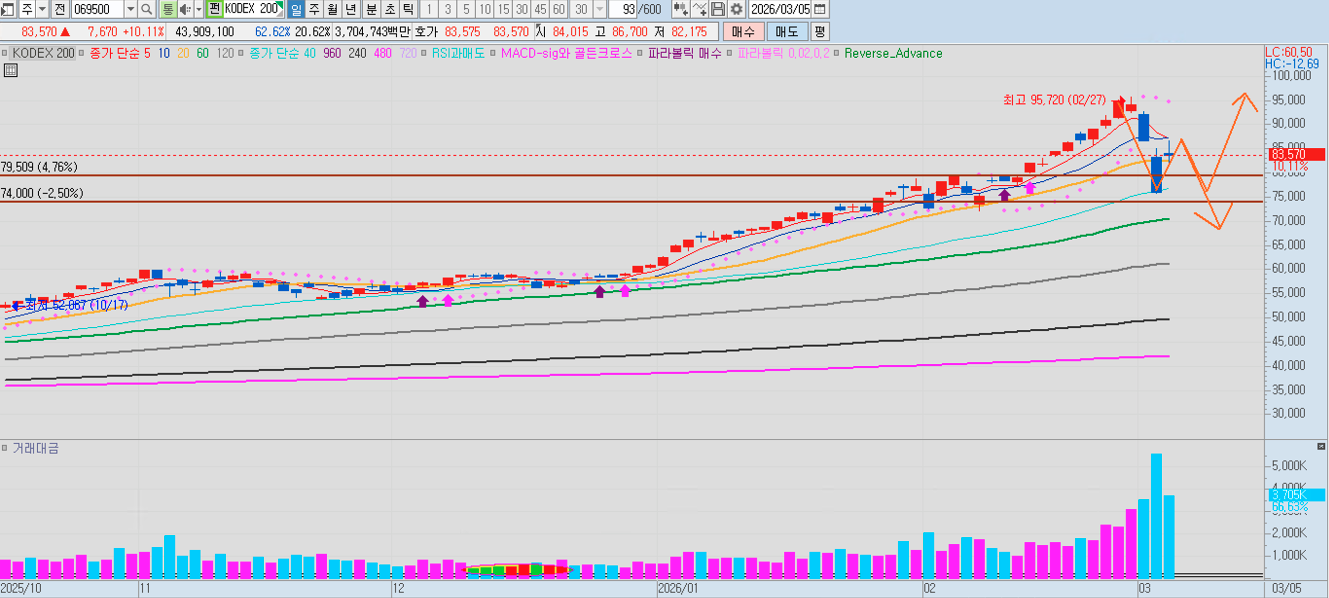This screenshot has height=598, width=1329.
Task: Click the 43,909,100 volume value
Action: pos(205,32)
